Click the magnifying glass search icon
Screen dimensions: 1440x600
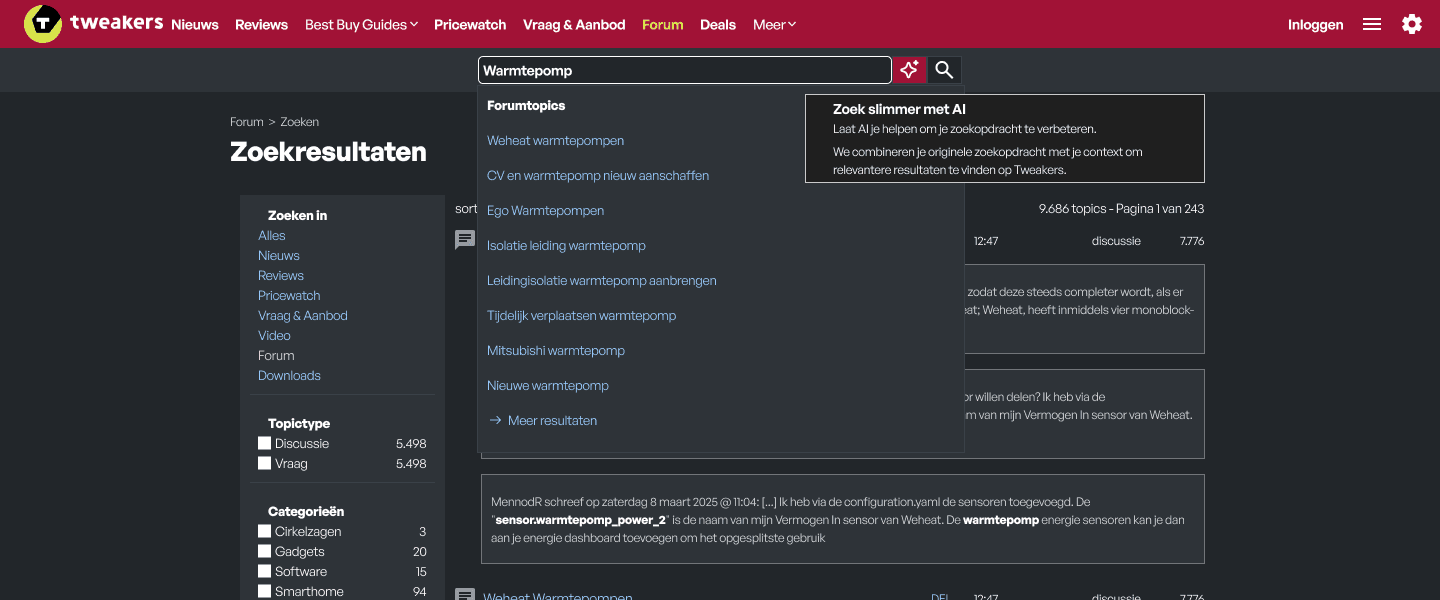(x=944, y=70)
